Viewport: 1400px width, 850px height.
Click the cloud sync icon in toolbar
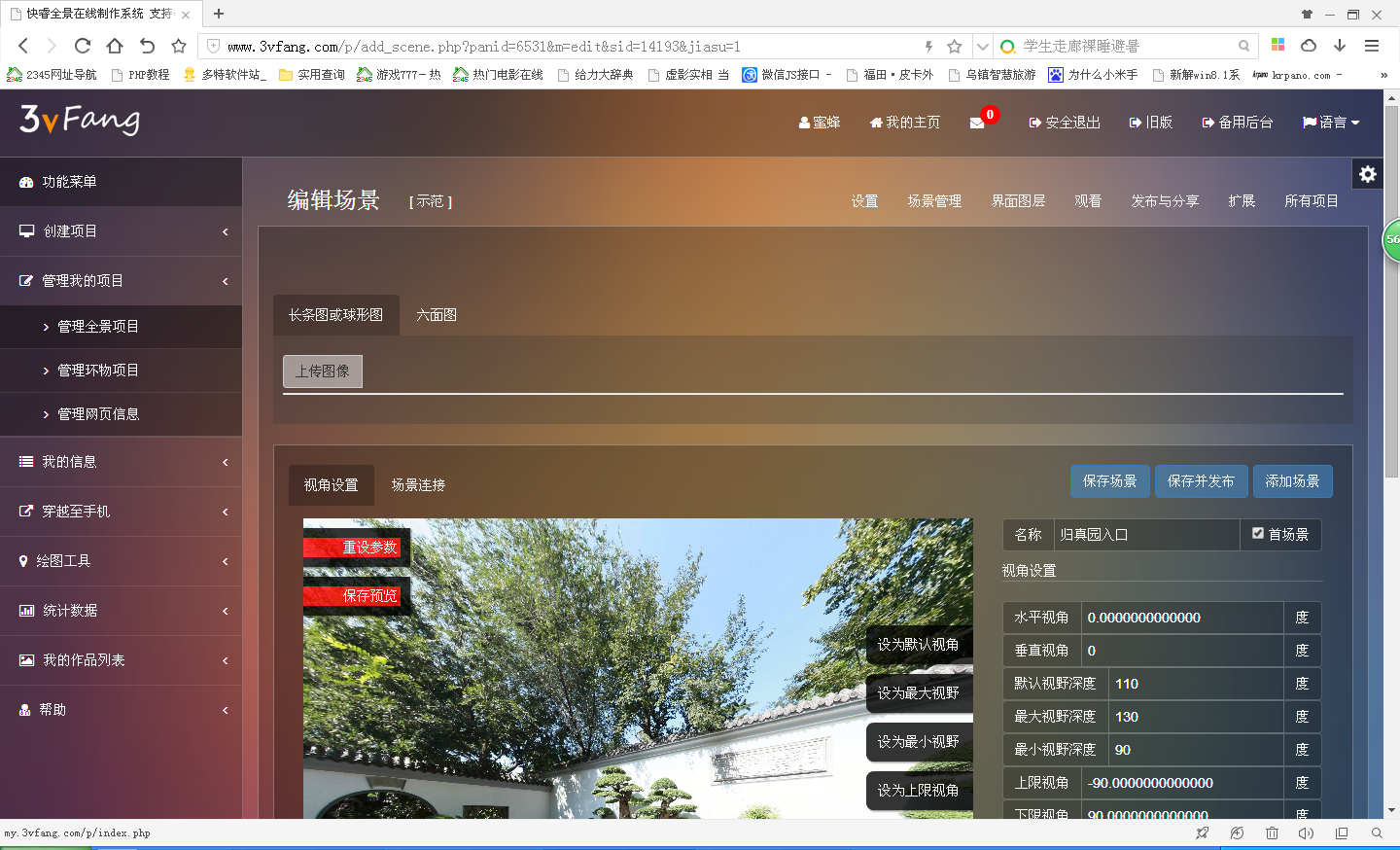[1309, 45]
